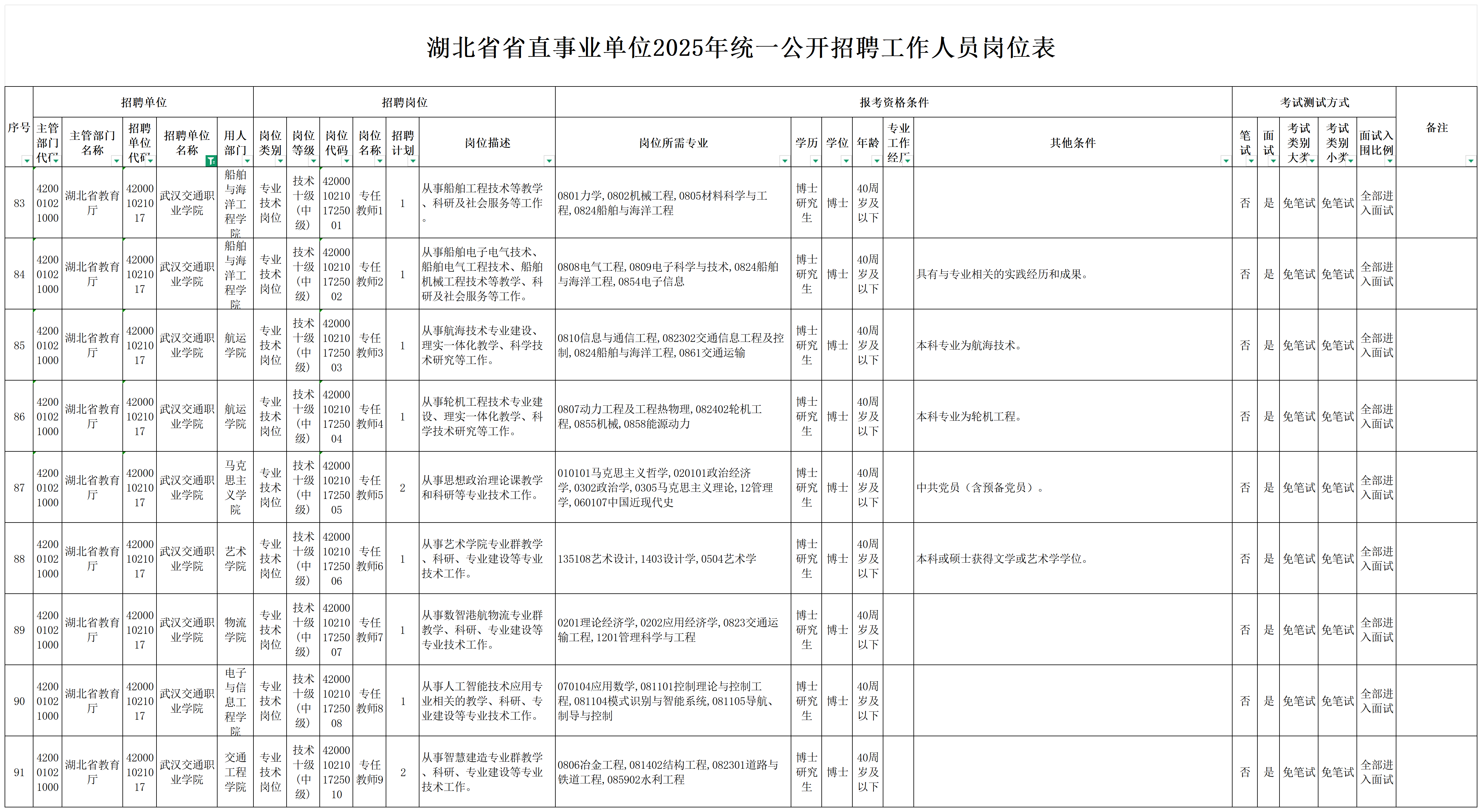Viewport: 1482px width, 812px height.
Task: Select the 马克思主义学院 department cell
Action: [x=235, y=488]
